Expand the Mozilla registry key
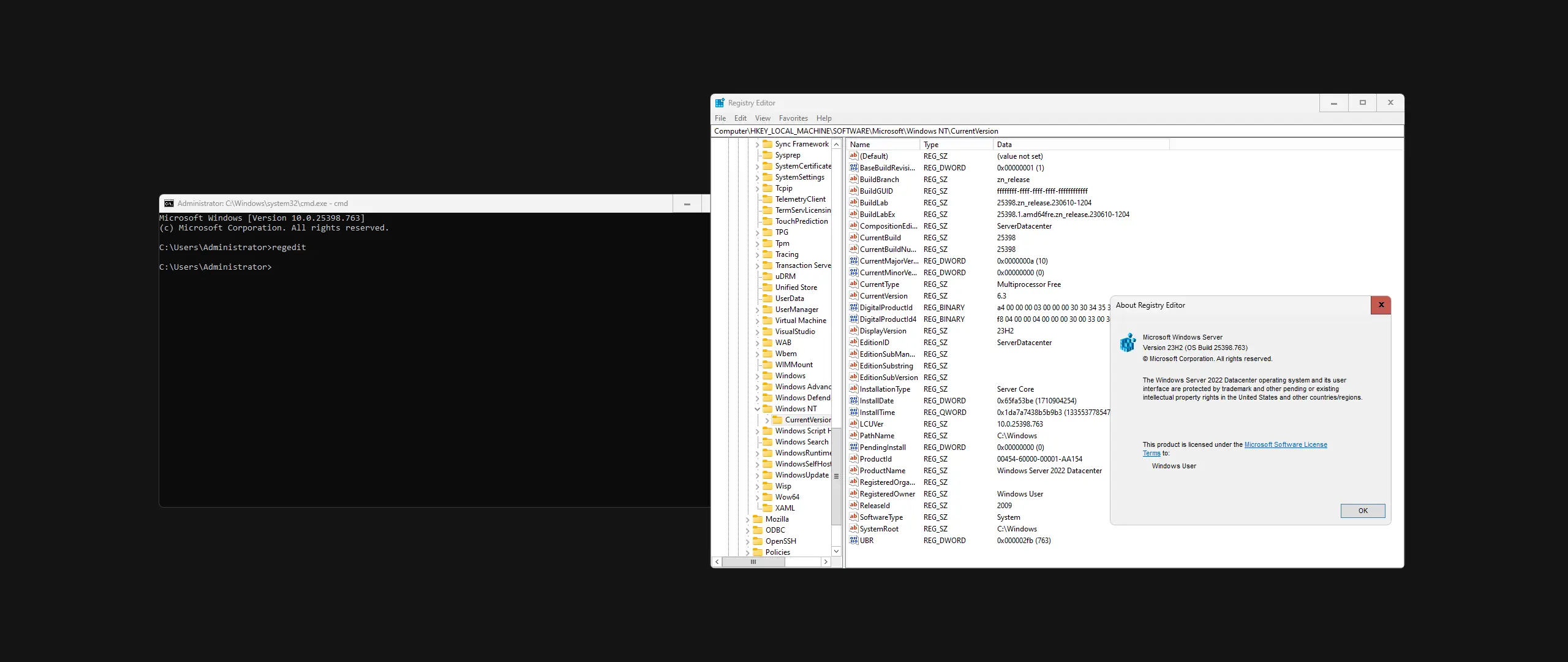 coord(747,519)
